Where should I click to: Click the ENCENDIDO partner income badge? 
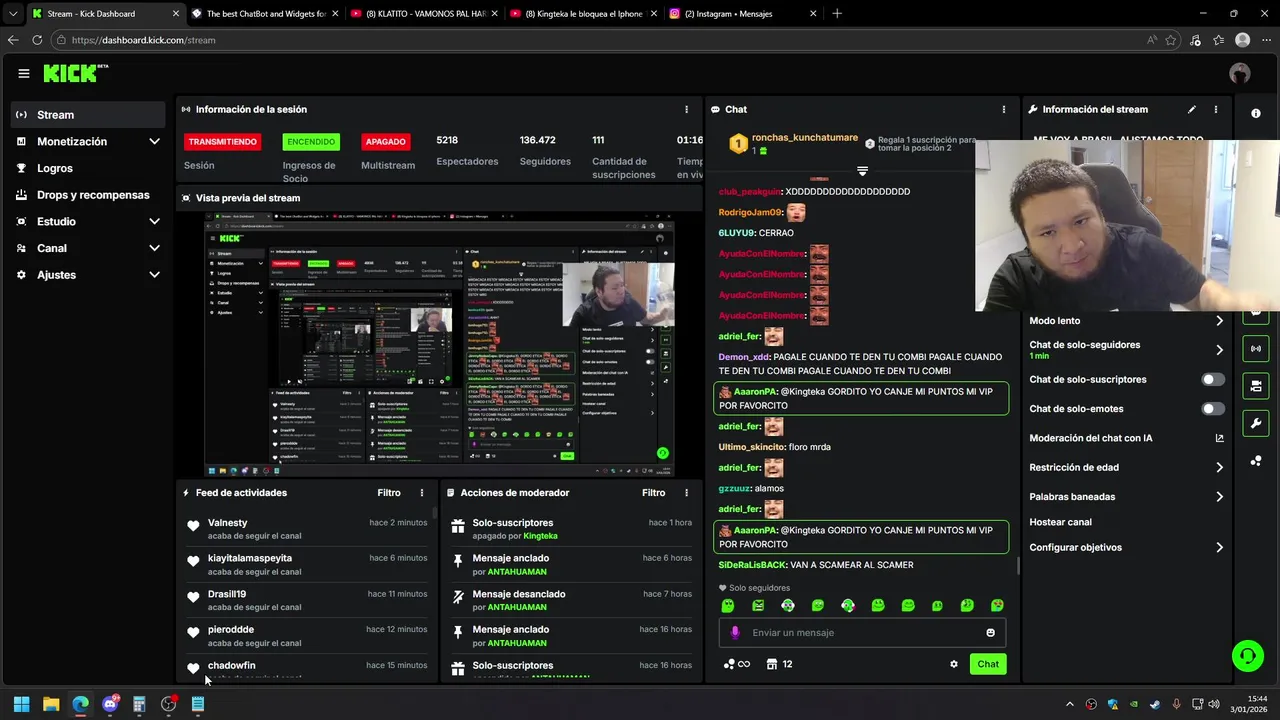[x=311, y=142]
